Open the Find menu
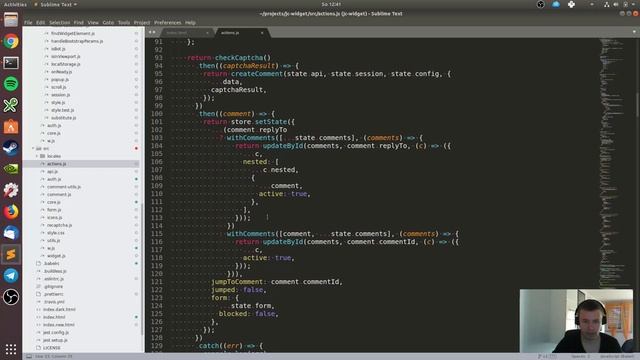Screen dimensions: 640x360 79,22
